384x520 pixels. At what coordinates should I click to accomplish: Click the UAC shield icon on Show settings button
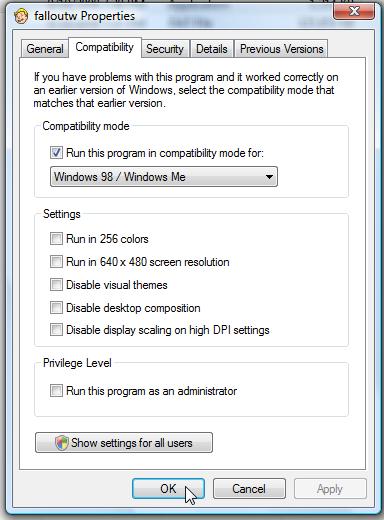pos(61,443)
